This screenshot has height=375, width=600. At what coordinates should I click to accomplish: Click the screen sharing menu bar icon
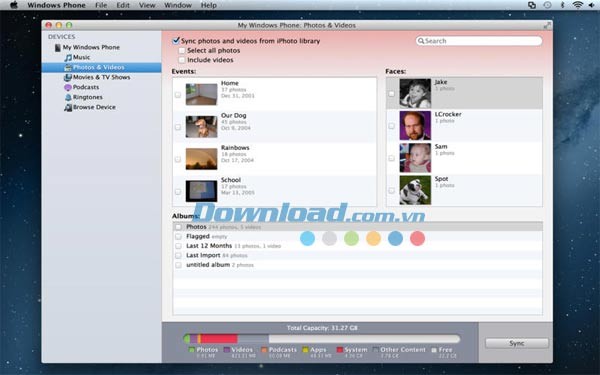[532, 5]
